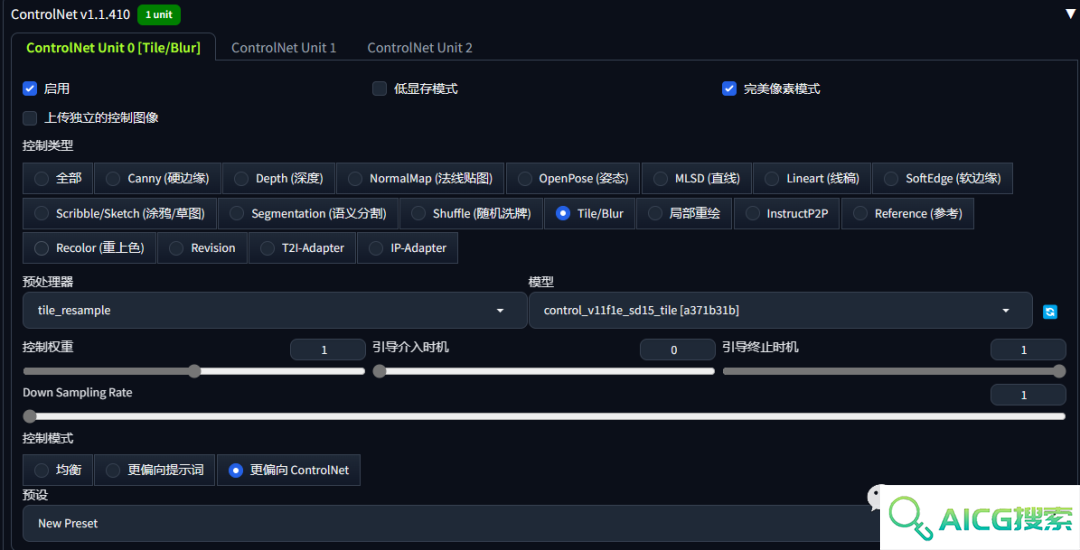Open the 预处理器 tile_resample dropdown
The width and height of the screenshot is (1080, 550).
275,310
